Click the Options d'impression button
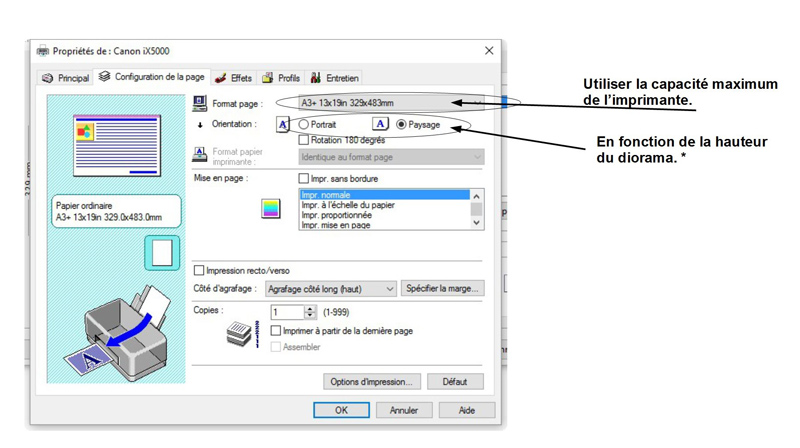This screenshot has width=800, height=448. coord(370,381)
